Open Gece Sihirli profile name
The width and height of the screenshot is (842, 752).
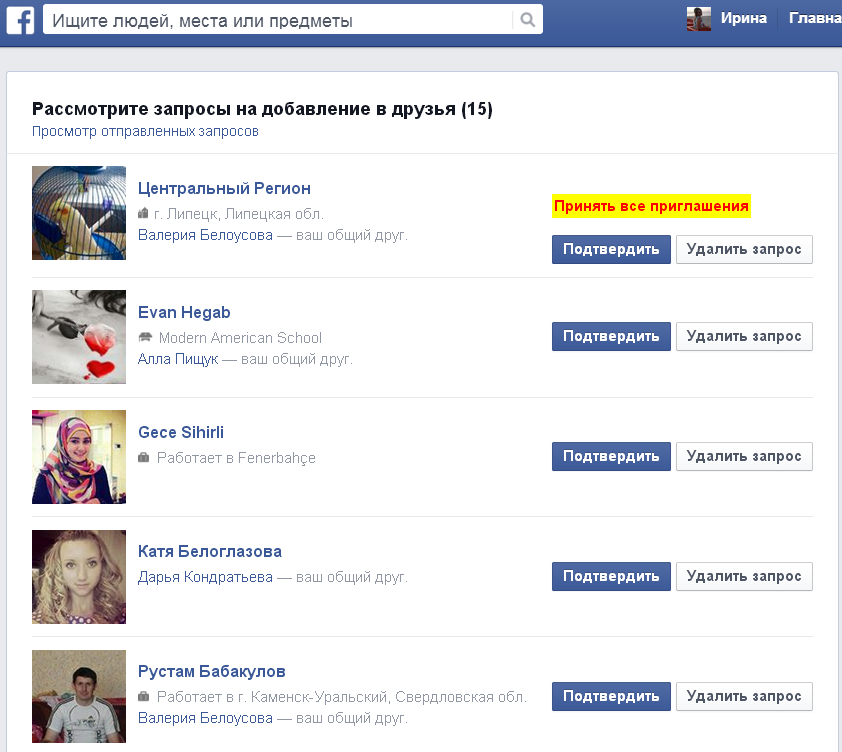[x=181, y=432]
